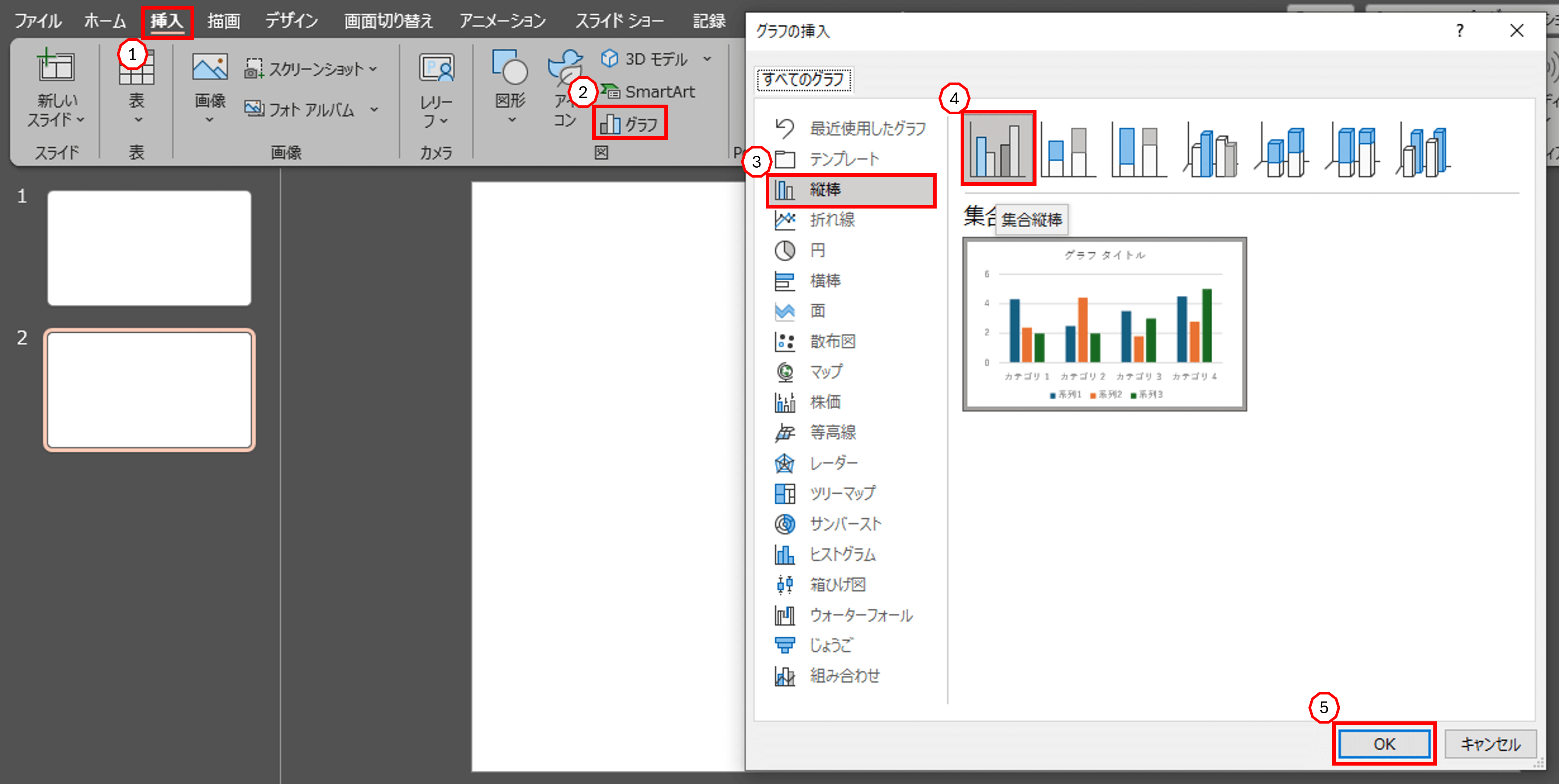Screen dimensions: 1559x784
Task: Choose Waterfall (ウォーターフォール) chart category
Action: 851,615
